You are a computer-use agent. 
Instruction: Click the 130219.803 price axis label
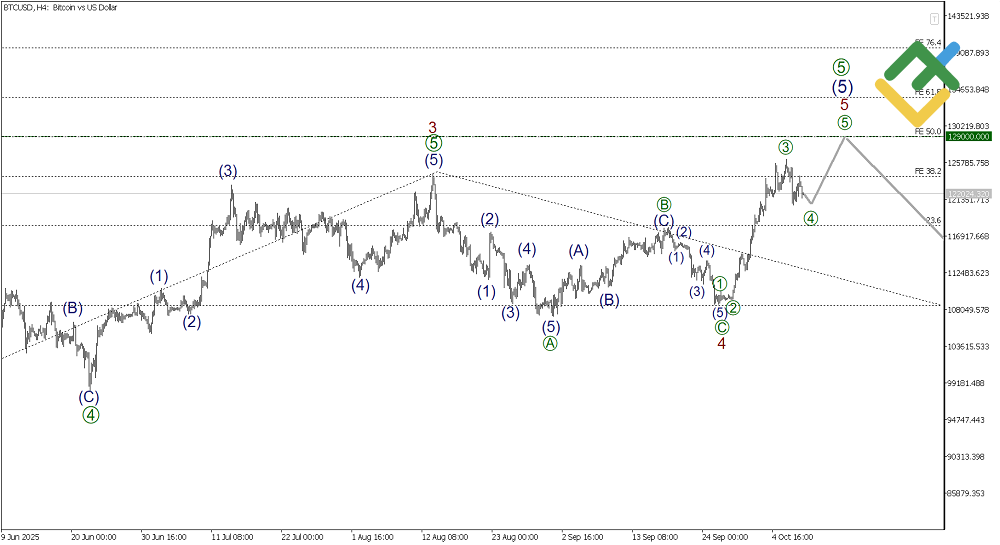969,126
